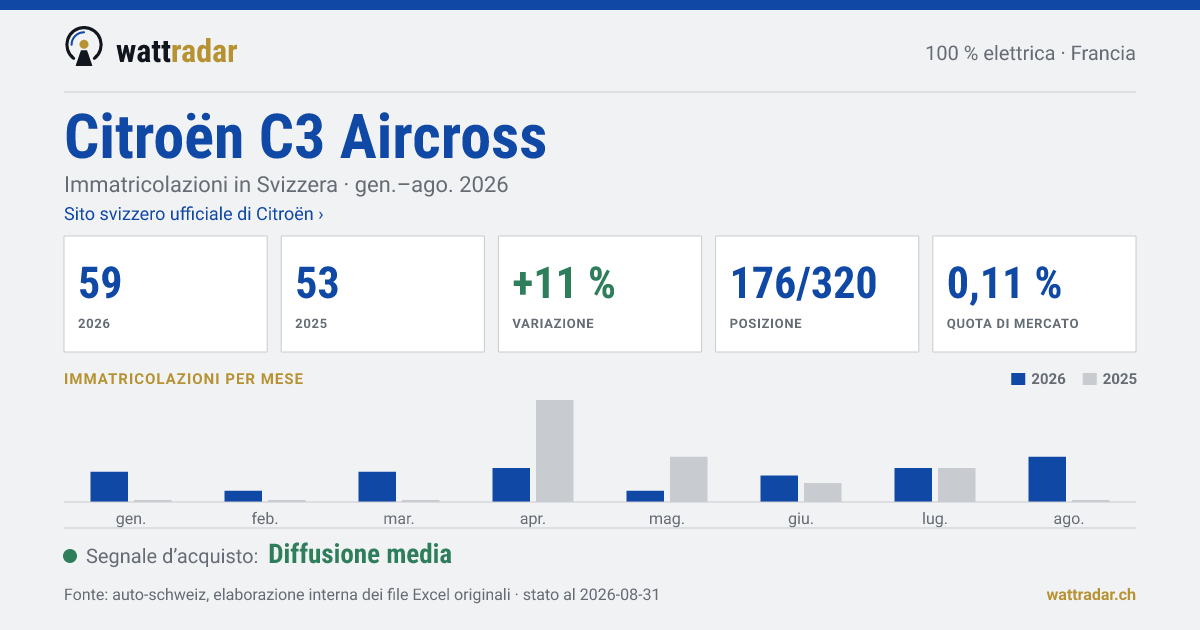
Task: Click the grey 2025 legend swatch
Action: pos(1090,379)
